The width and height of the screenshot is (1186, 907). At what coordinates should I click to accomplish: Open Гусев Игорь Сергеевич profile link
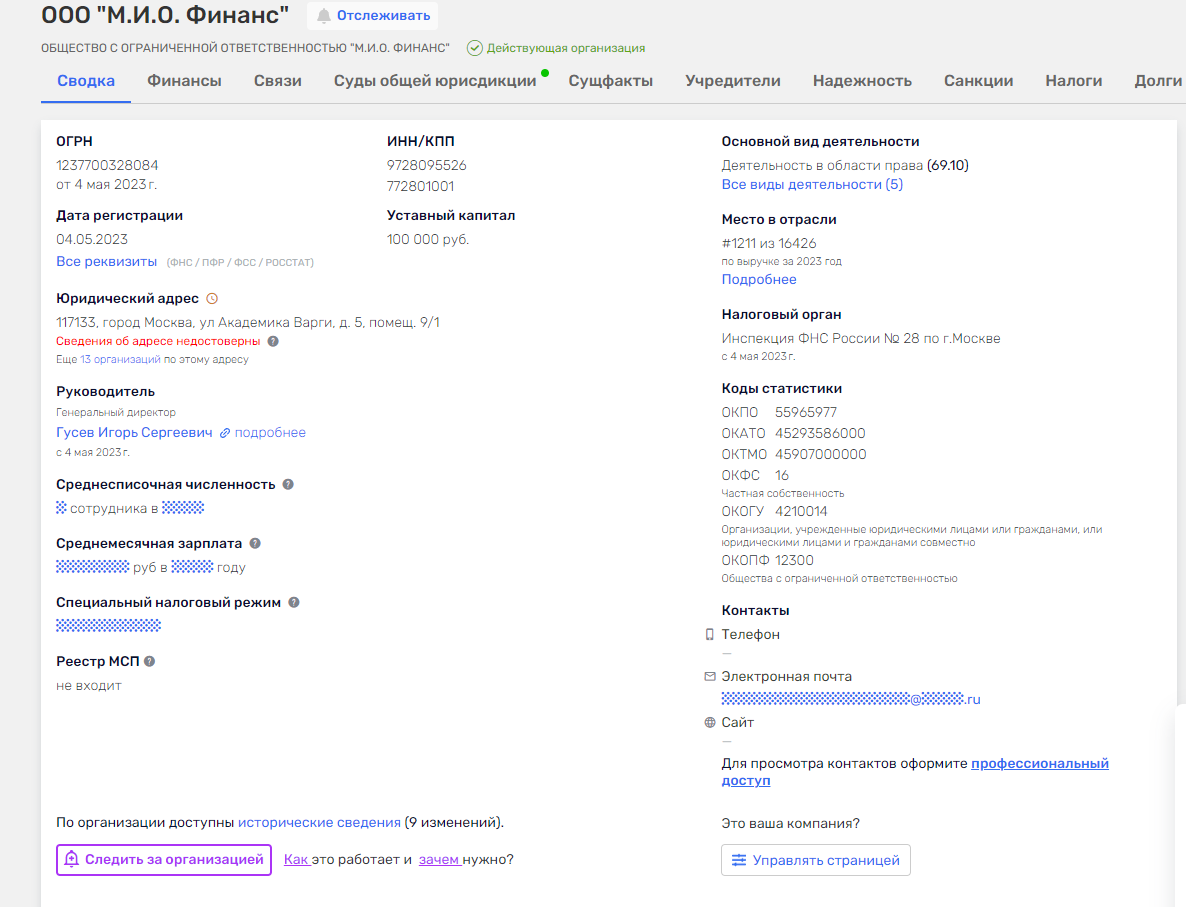pos(135,433)
